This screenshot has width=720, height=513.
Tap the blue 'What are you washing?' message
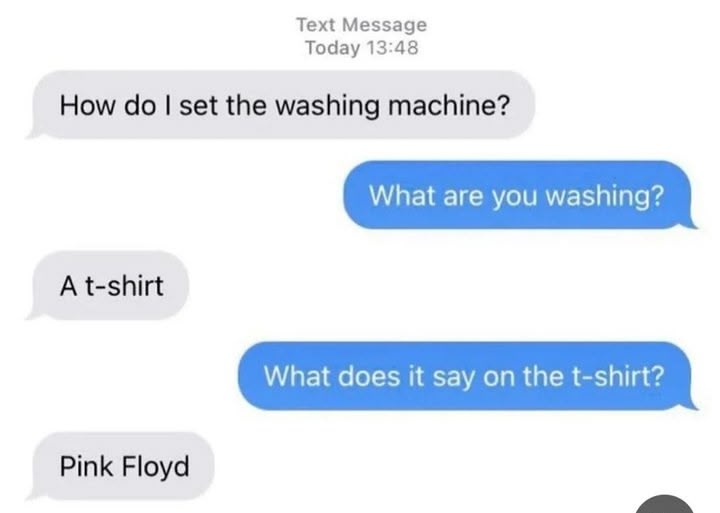(519, 195)
